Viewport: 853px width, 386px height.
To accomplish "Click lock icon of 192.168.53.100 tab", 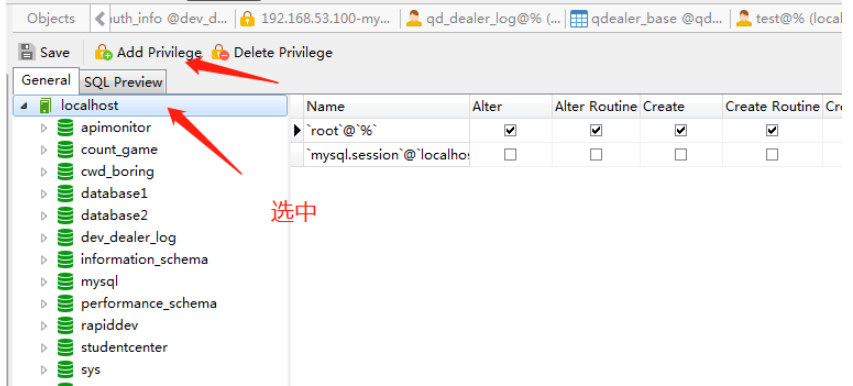I will 248,19.
